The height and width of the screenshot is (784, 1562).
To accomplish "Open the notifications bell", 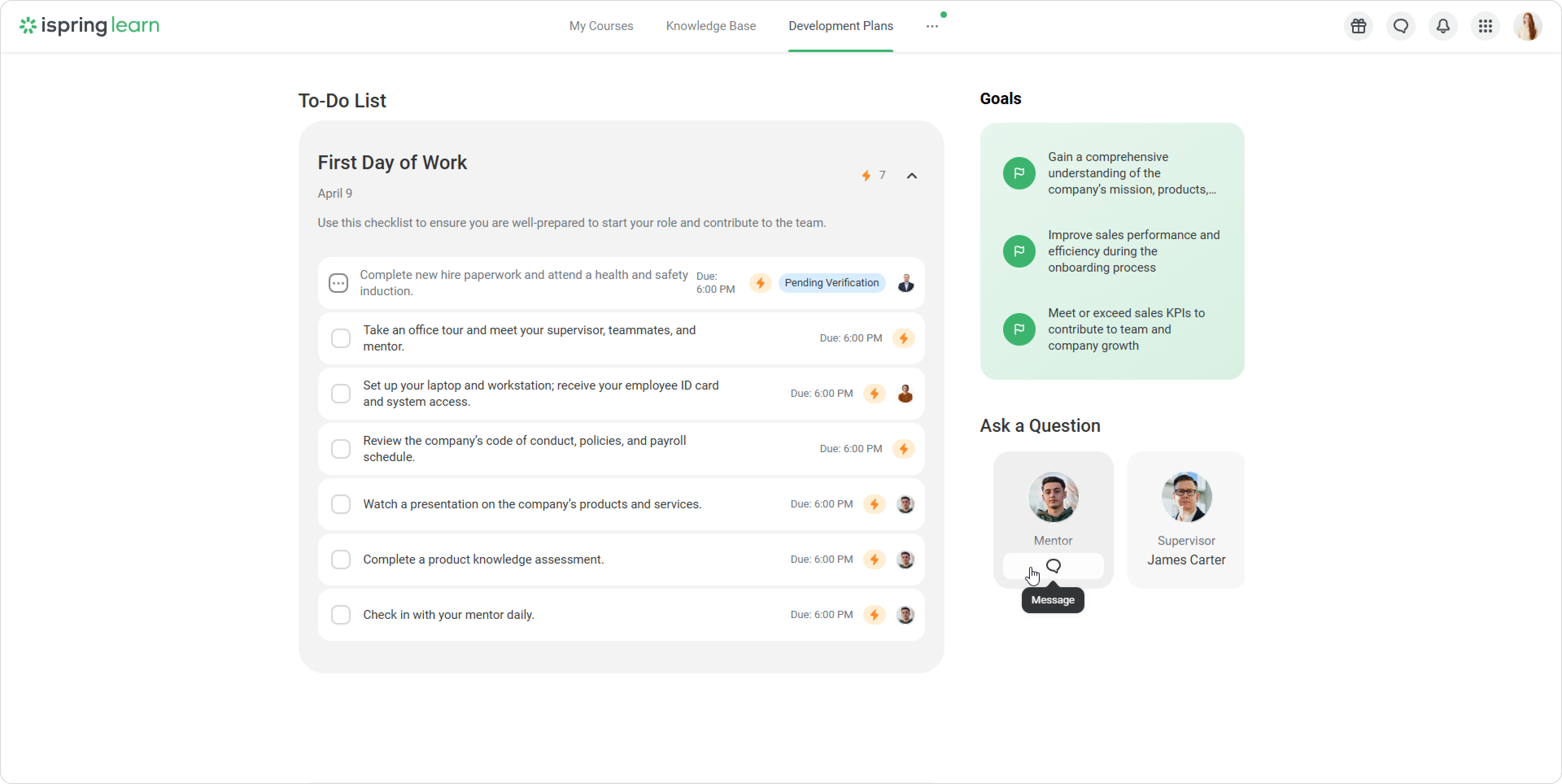I will pyautogui.click(x=1443, y=26).
